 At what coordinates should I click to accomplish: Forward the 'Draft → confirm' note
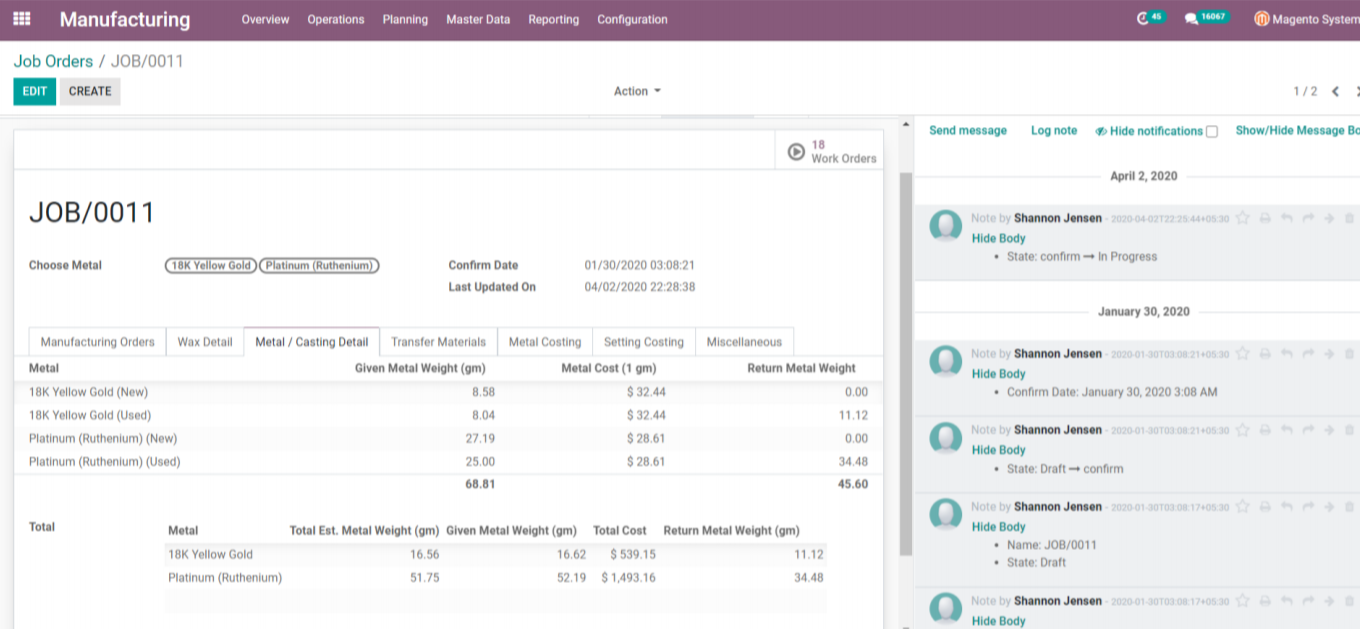[1308, 430]
